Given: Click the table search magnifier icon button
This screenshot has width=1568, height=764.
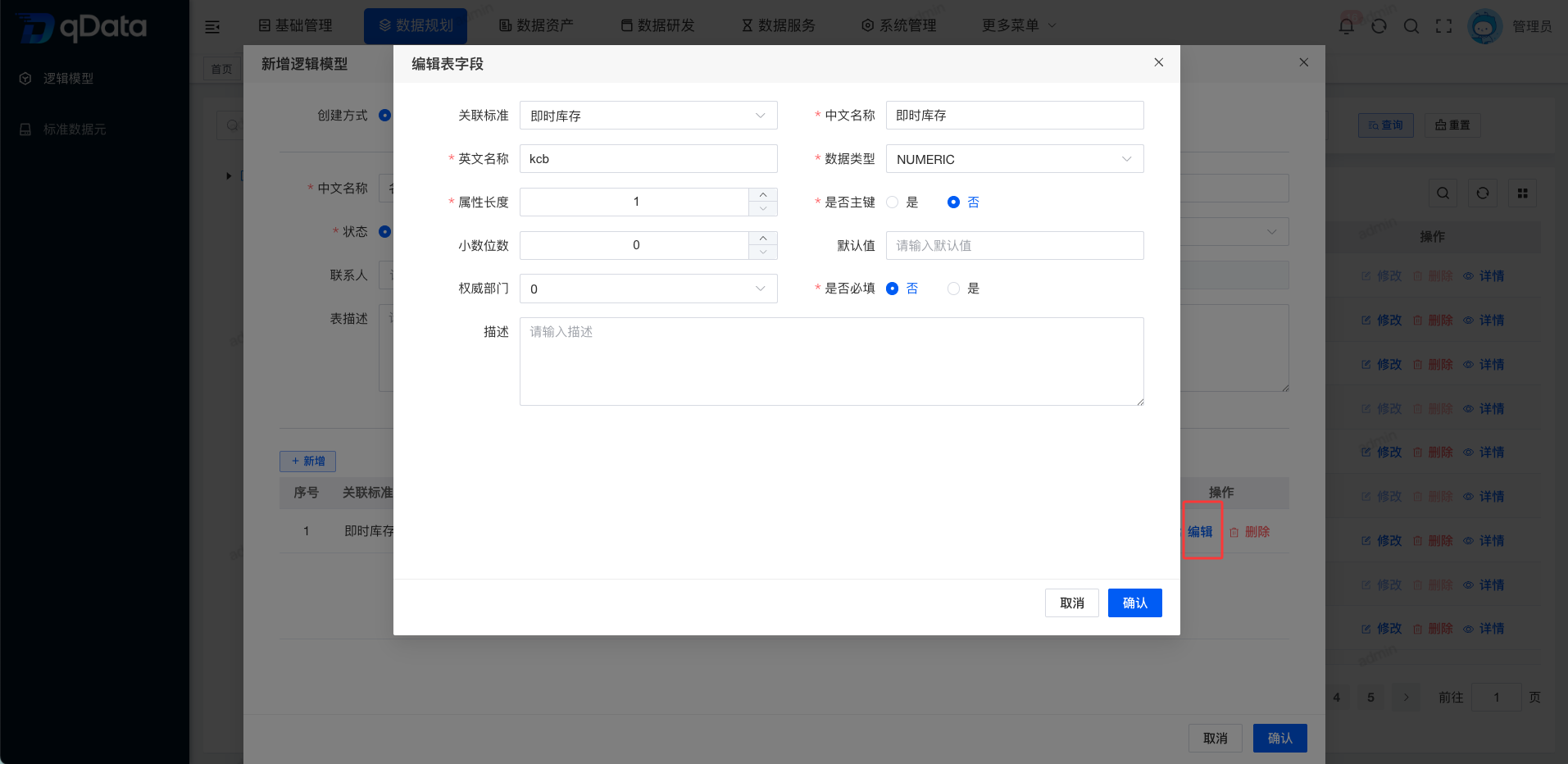Looking at the screenshot, I should point(1443,193).
